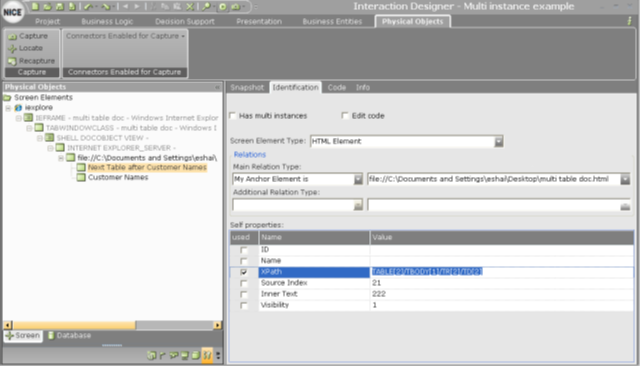
Task: Collapse the iexplore tree node
Action: tap(8, 108)
